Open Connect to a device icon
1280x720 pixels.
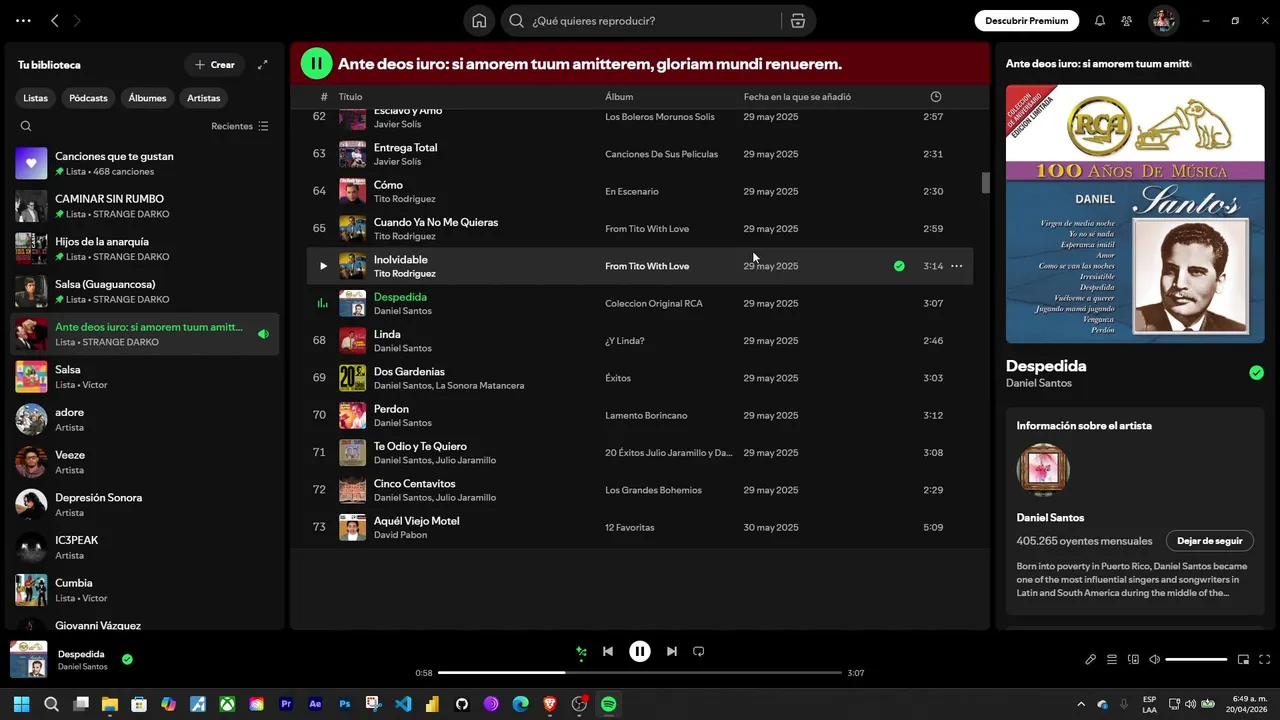pyautogui.click(x=1133, y=660)
